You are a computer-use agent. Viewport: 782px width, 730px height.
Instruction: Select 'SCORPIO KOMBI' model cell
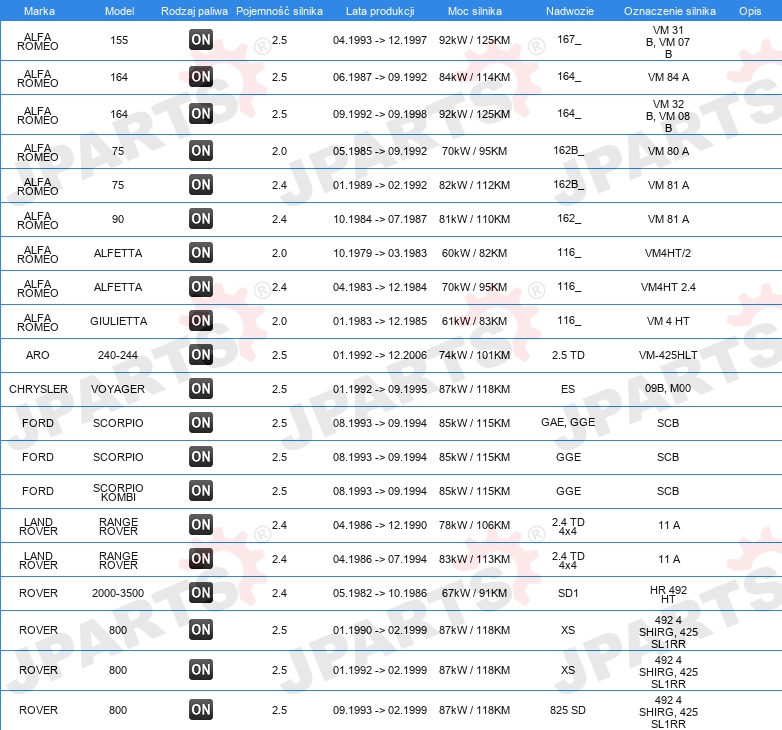(x=118, y=492)
